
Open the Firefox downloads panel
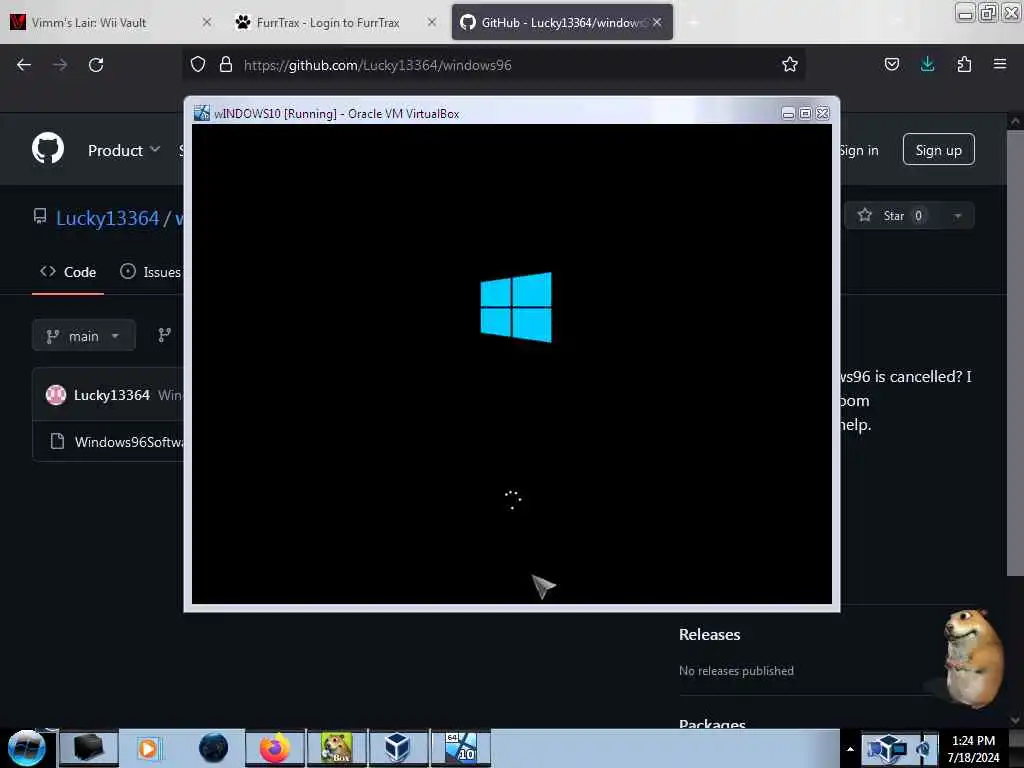click(x=927, y=64)
